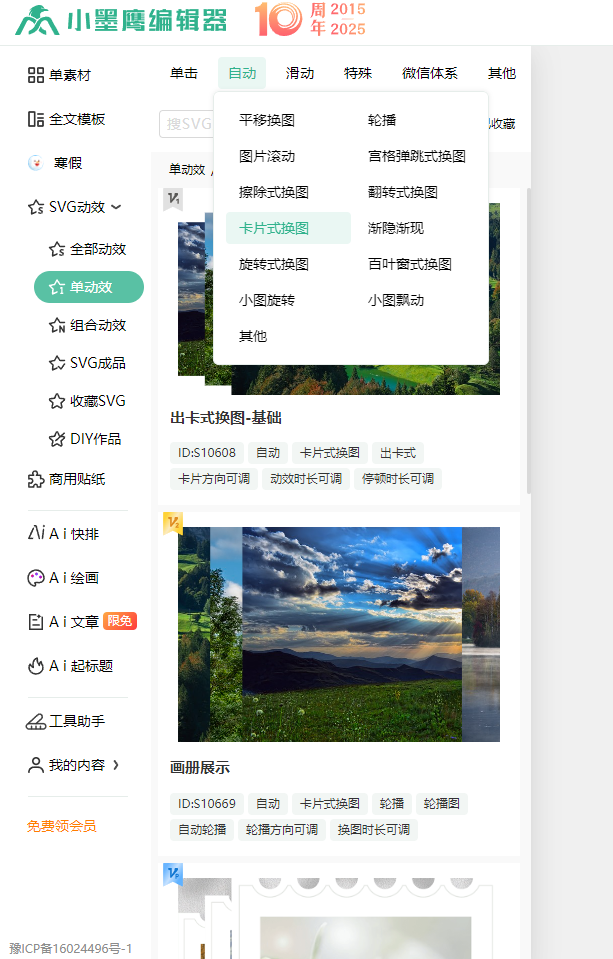Click the 画册展示 title

tap(199, 768)
